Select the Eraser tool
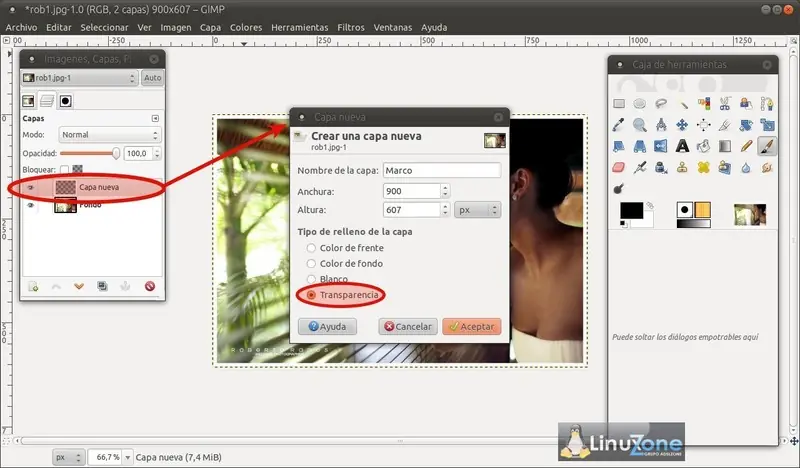 (x=619, y=167)
